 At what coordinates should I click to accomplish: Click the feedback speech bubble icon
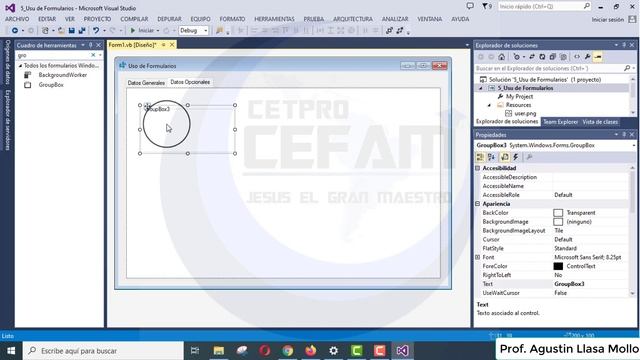(470, 6)
